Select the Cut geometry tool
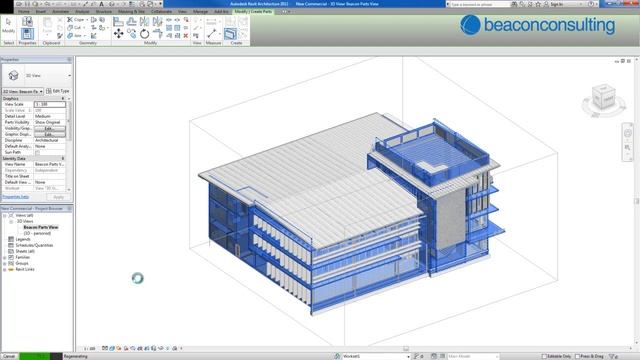This screenshot has height=360, width=640. click(75, 28)
